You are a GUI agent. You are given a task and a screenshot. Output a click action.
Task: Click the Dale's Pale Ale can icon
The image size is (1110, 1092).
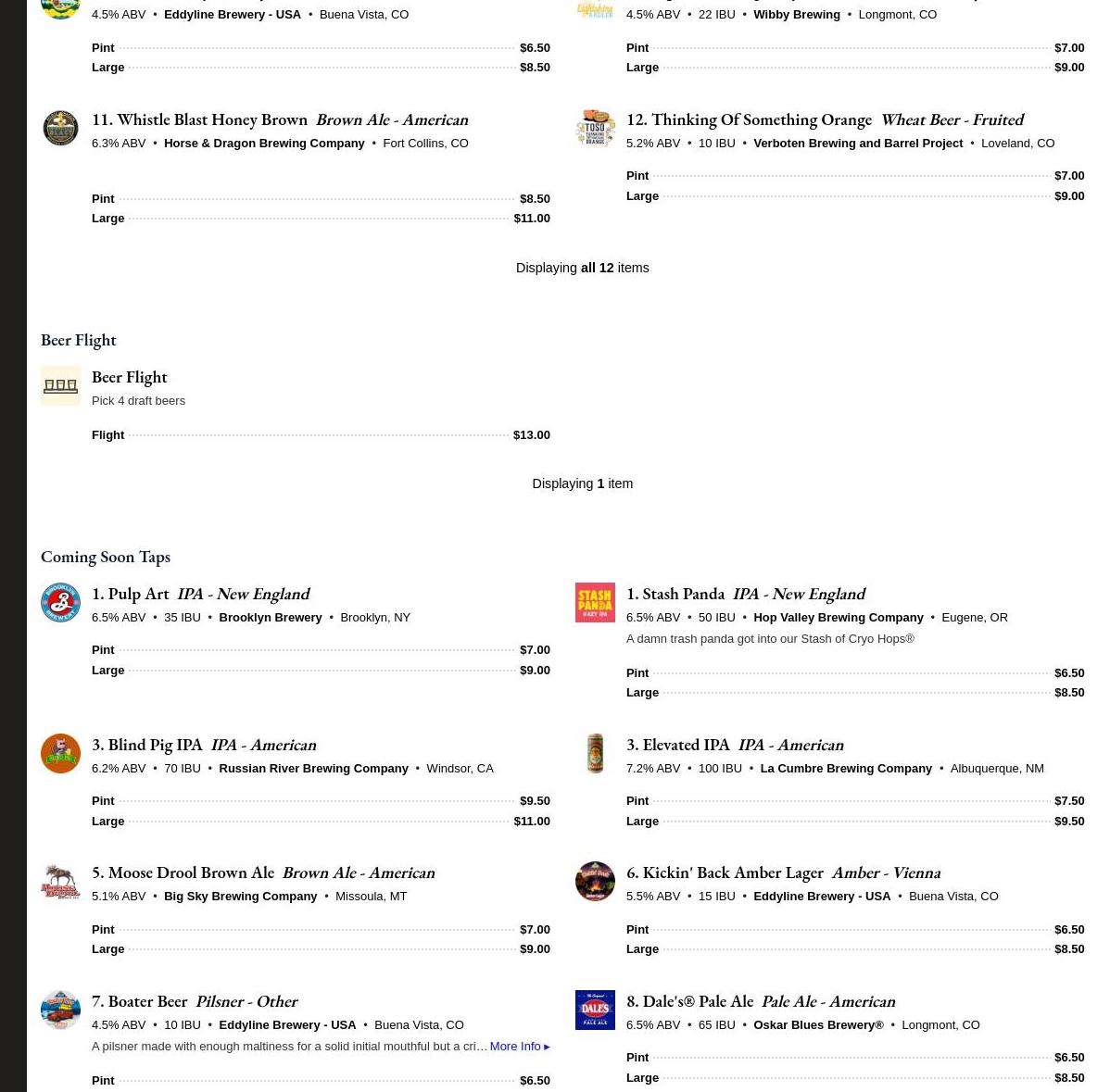pos(595,1010)
